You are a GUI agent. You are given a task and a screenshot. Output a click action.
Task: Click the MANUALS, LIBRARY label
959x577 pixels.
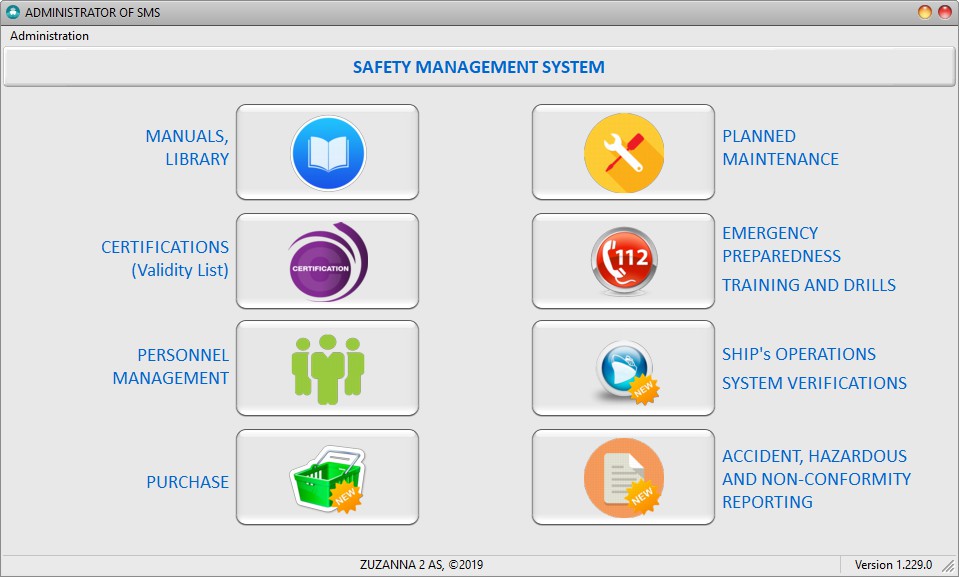(187, 147)
